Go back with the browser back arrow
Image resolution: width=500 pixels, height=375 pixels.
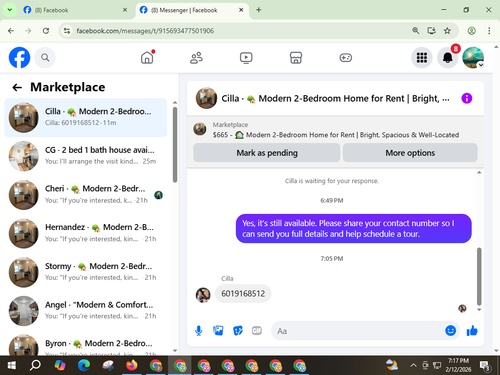coord(11,31)
